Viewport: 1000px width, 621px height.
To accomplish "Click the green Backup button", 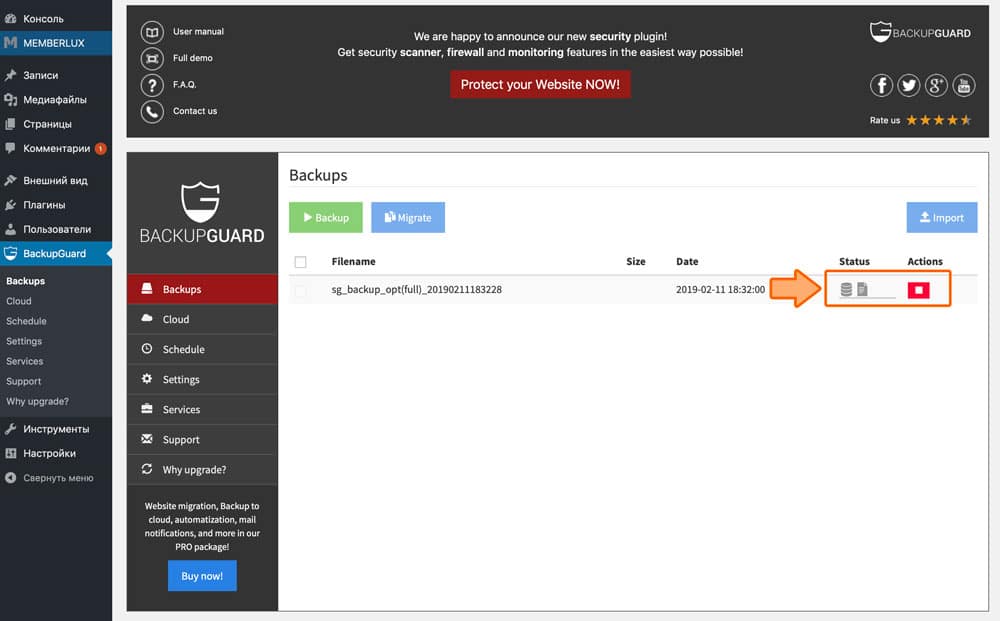I will (325, 217).
